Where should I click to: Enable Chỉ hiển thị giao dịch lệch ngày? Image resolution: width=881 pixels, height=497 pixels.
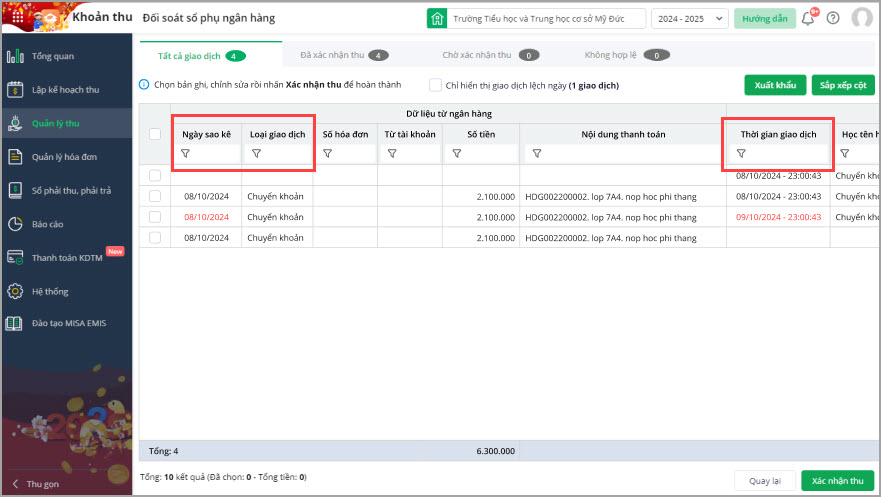435,85
